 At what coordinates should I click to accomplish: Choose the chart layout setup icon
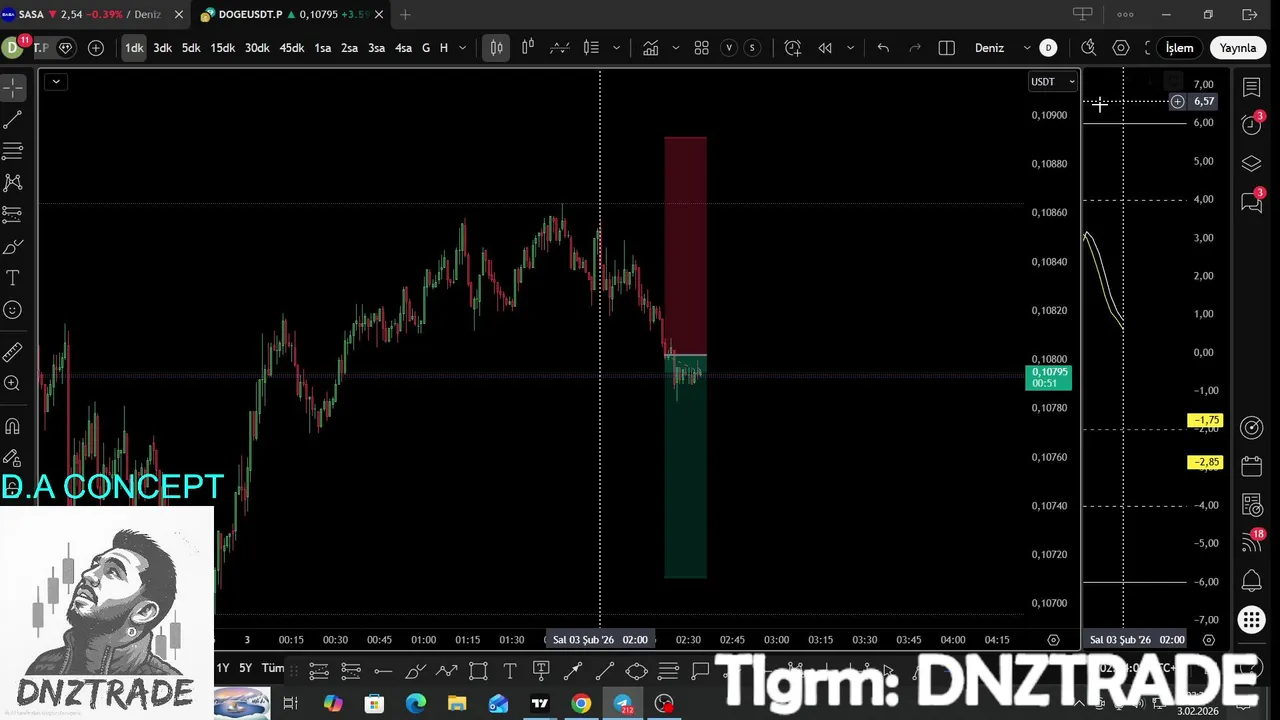click(x=947, y=48)
